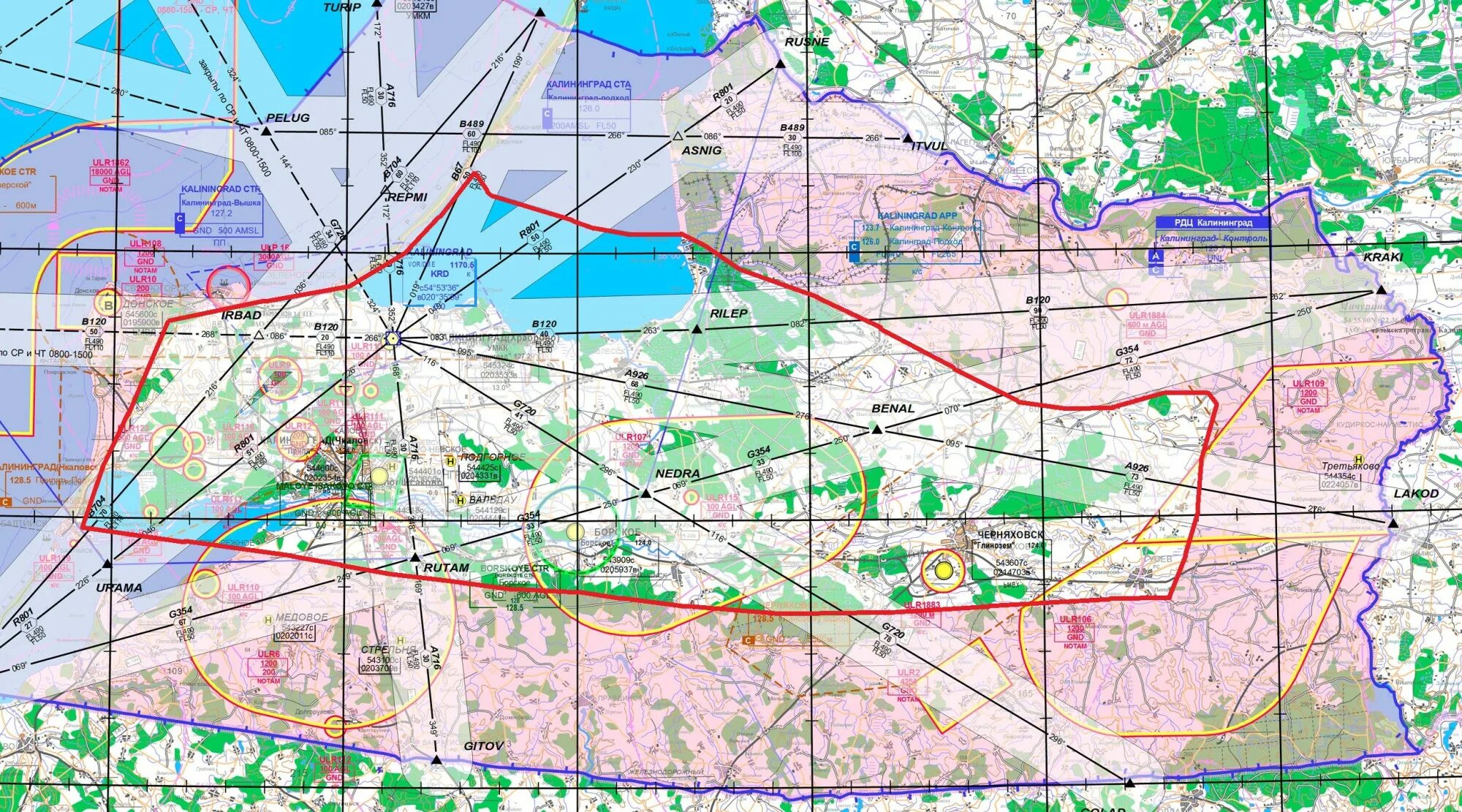This screenshot has width=1462, height=812.
Task: Click the BENAL waypoint triangle marker
Action: 877,430
